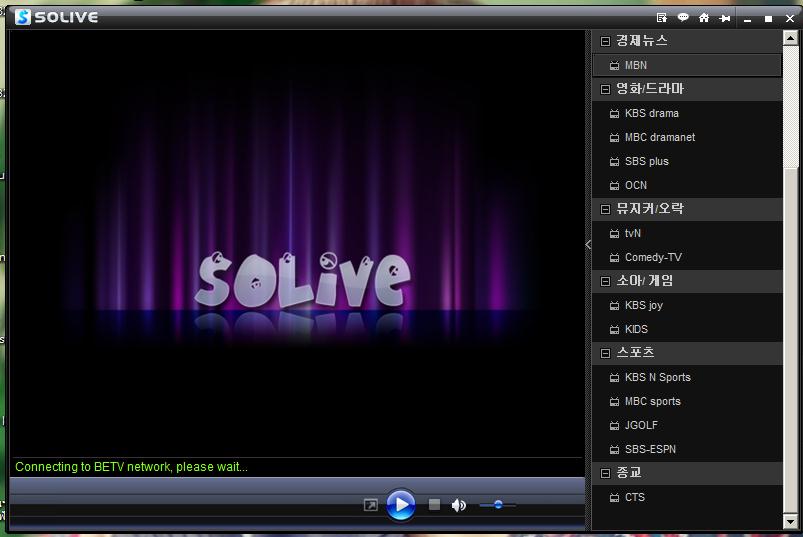Maximize the SOLIVE window
803x537 pixels.
(x=768, y=19)
